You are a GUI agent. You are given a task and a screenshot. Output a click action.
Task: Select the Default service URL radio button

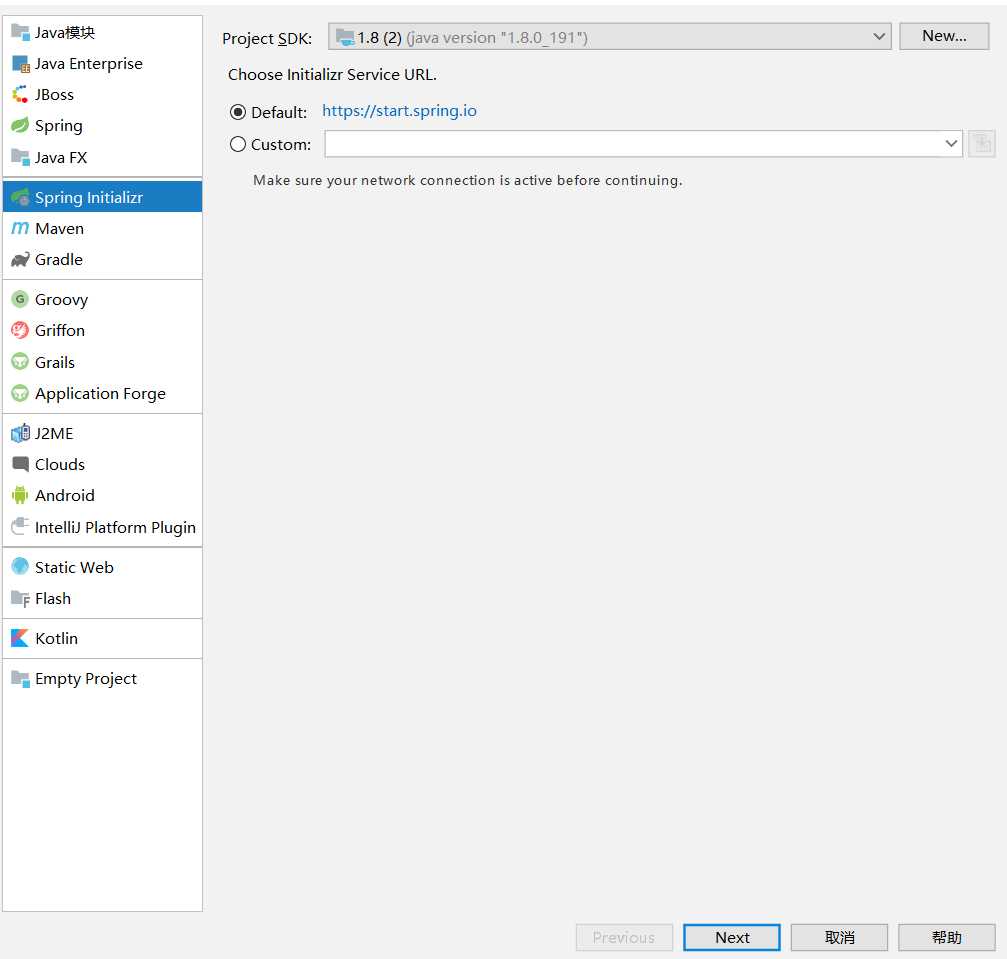(x=238, y=112)
